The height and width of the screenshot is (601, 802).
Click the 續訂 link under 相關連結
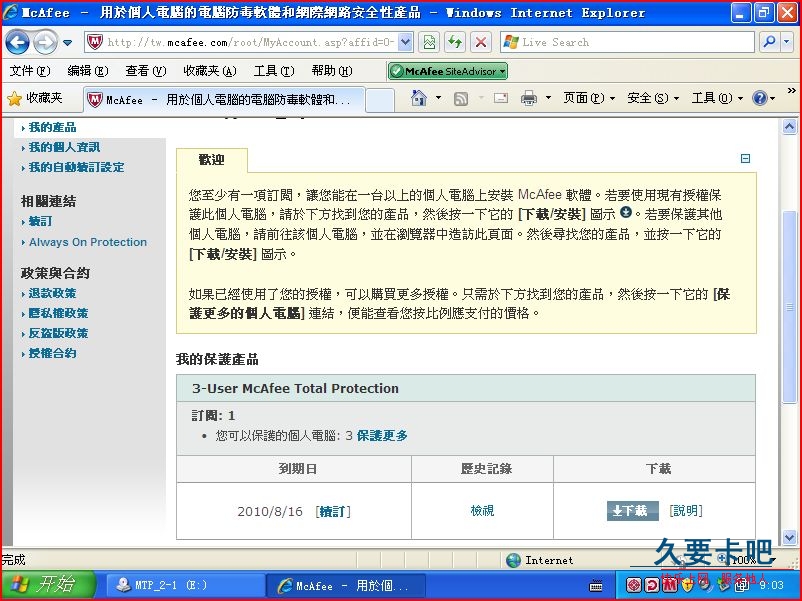(x=40, y=221)
